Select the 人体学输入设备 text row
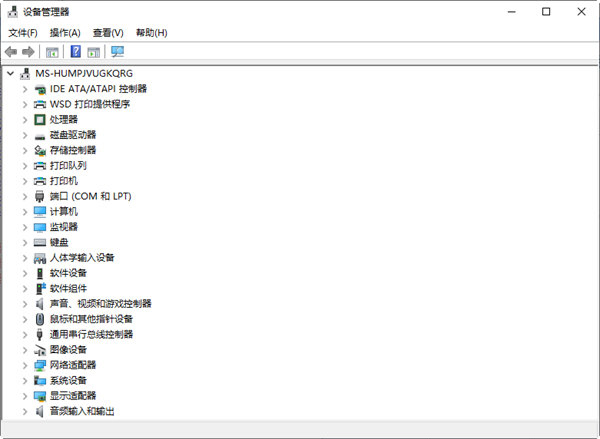This screenshot has height=439, width=600. point(82,258)
